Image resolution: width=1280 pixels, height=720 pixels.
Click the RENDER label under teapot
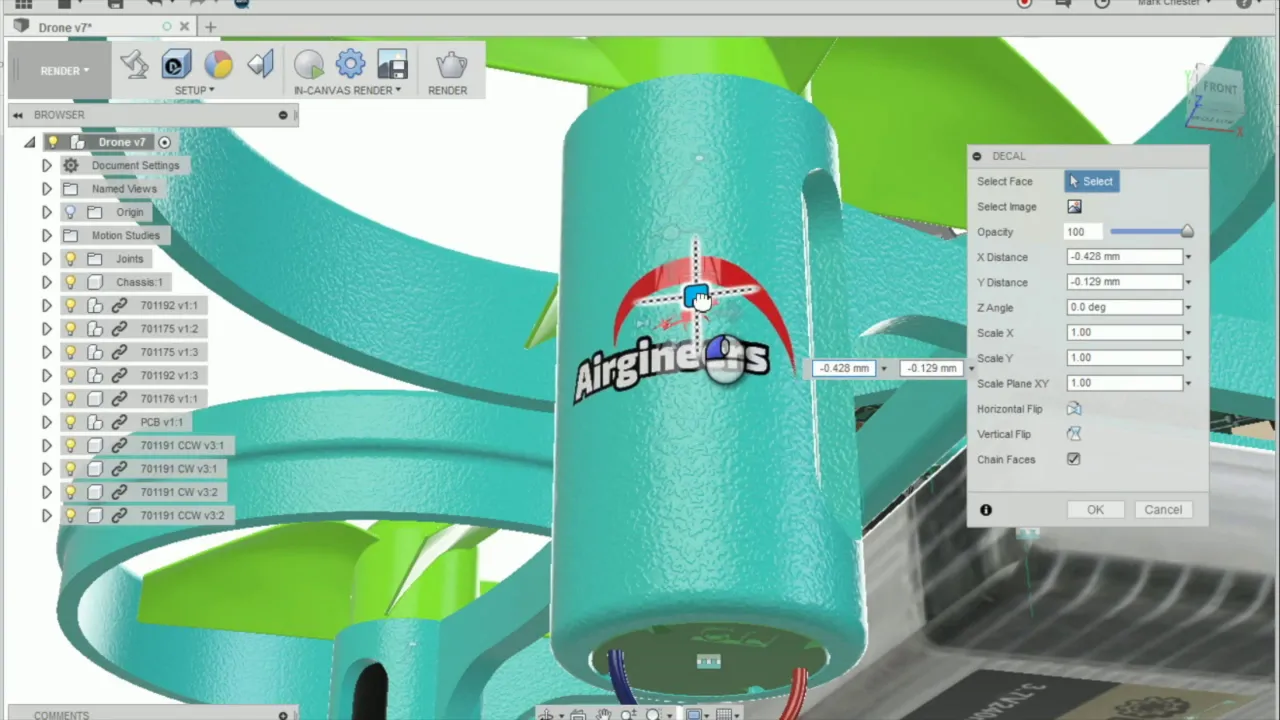[448, 90]
